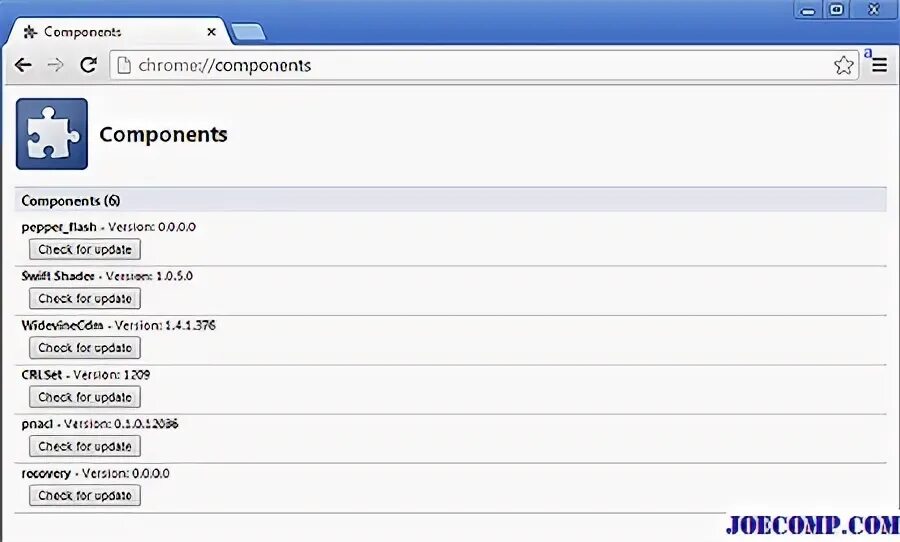
Task: Reload the components page
Action: click(x=88, y=65)
